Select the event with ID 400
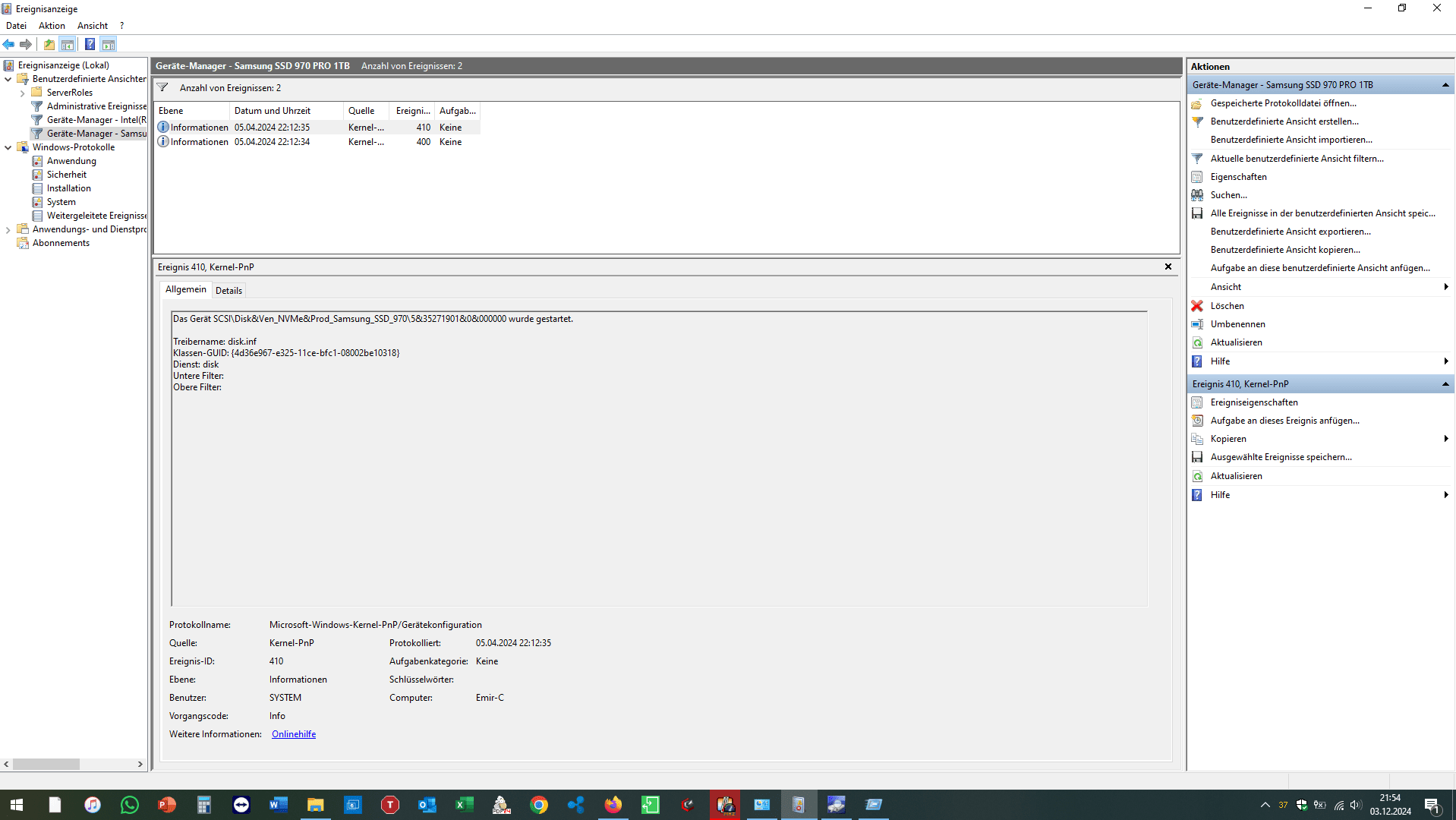1456x820 pixels. tap(318, 142)
